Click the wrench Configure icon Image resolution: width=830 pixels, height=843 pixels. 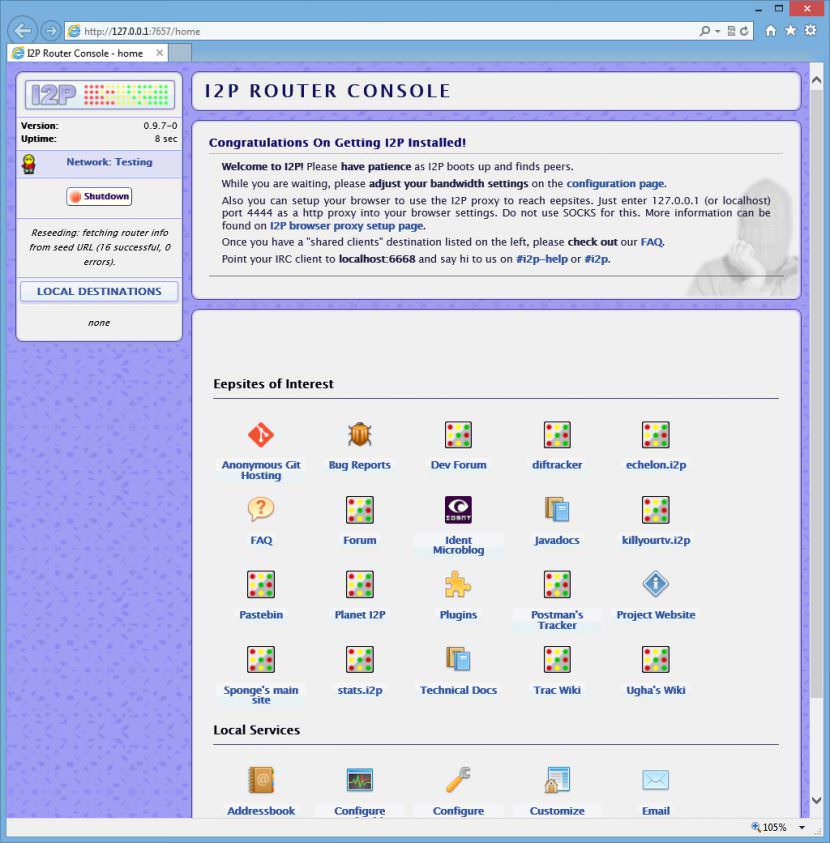coord(458,780)
